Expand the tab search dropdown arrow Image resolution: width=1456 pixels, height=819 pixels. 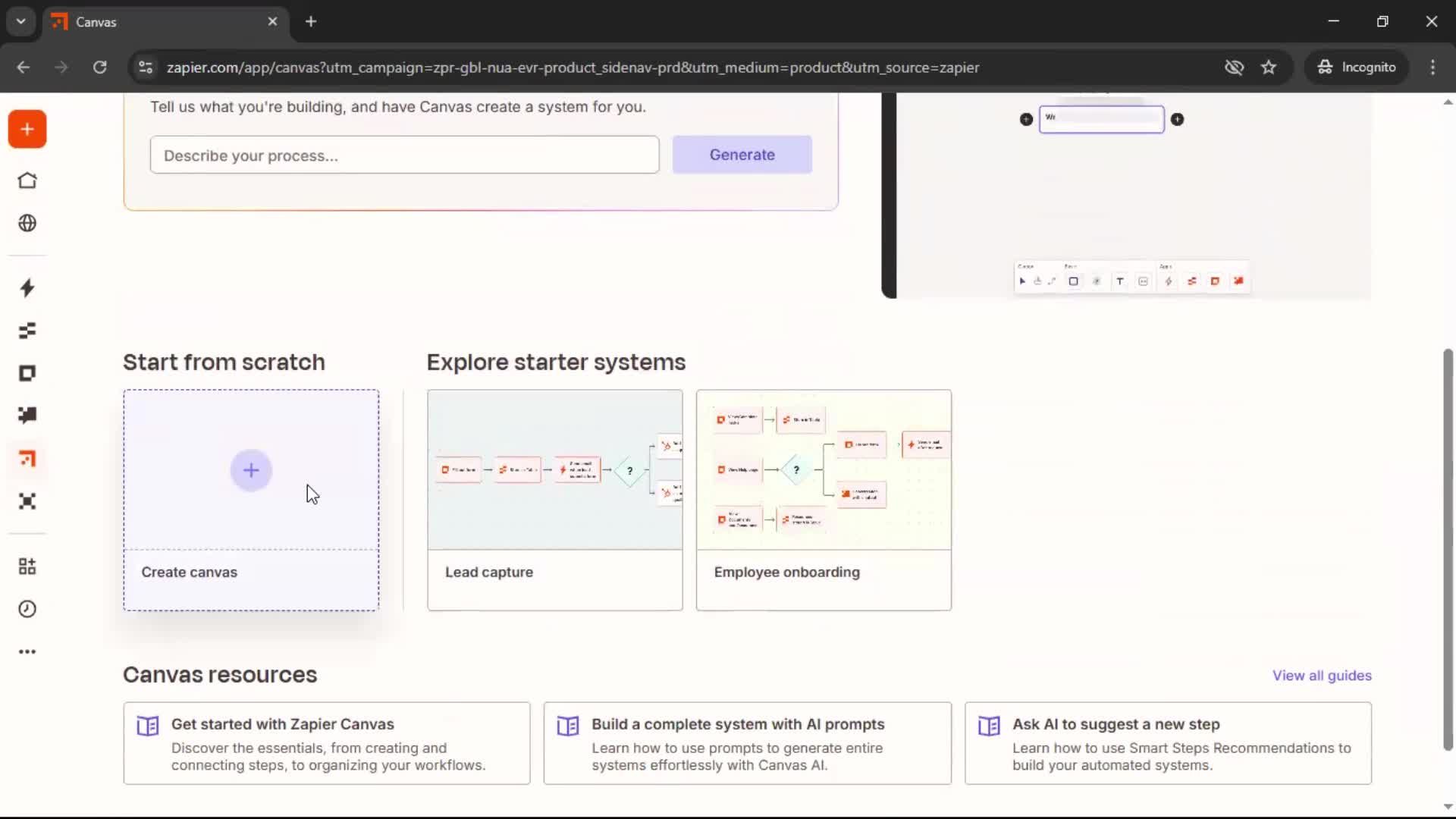click(x=21, y=22)
